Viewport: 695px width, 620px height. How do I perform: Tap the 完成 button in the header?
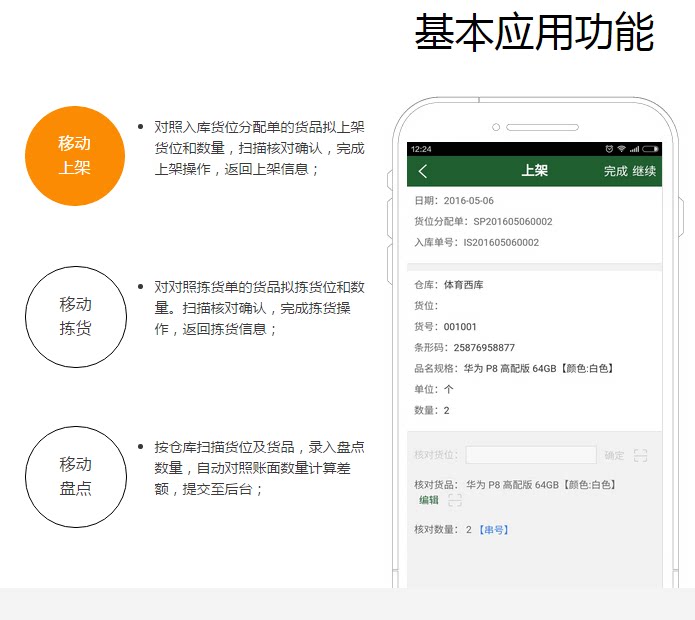tap(616, 171)
